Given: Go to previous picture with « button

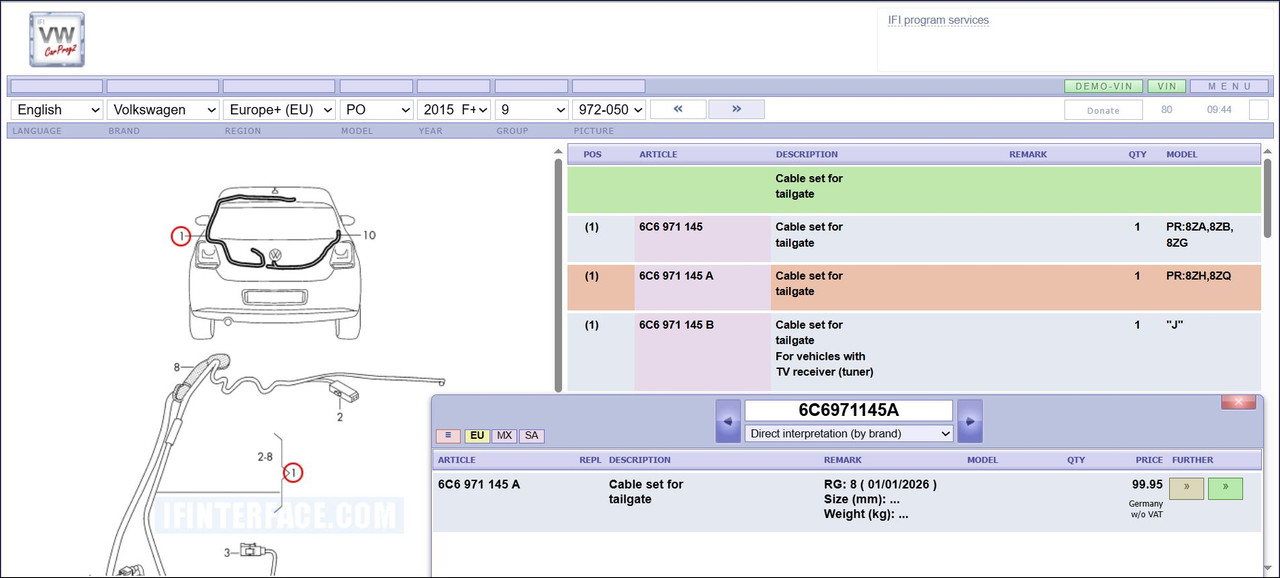Looking at the screenshot, I should click(x=678, y=109).
